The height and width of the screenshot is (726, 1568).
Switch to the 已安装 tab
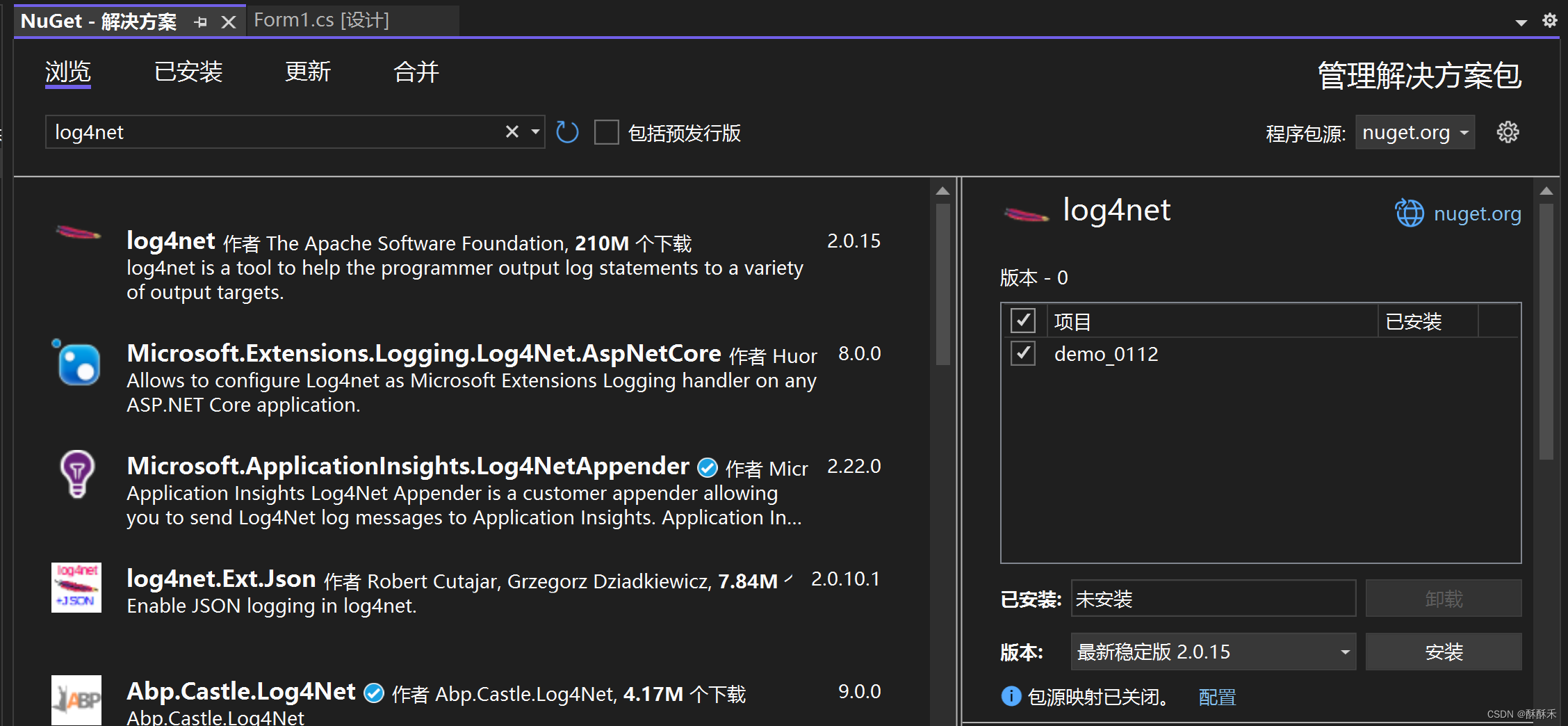click(x=188, y=72)
